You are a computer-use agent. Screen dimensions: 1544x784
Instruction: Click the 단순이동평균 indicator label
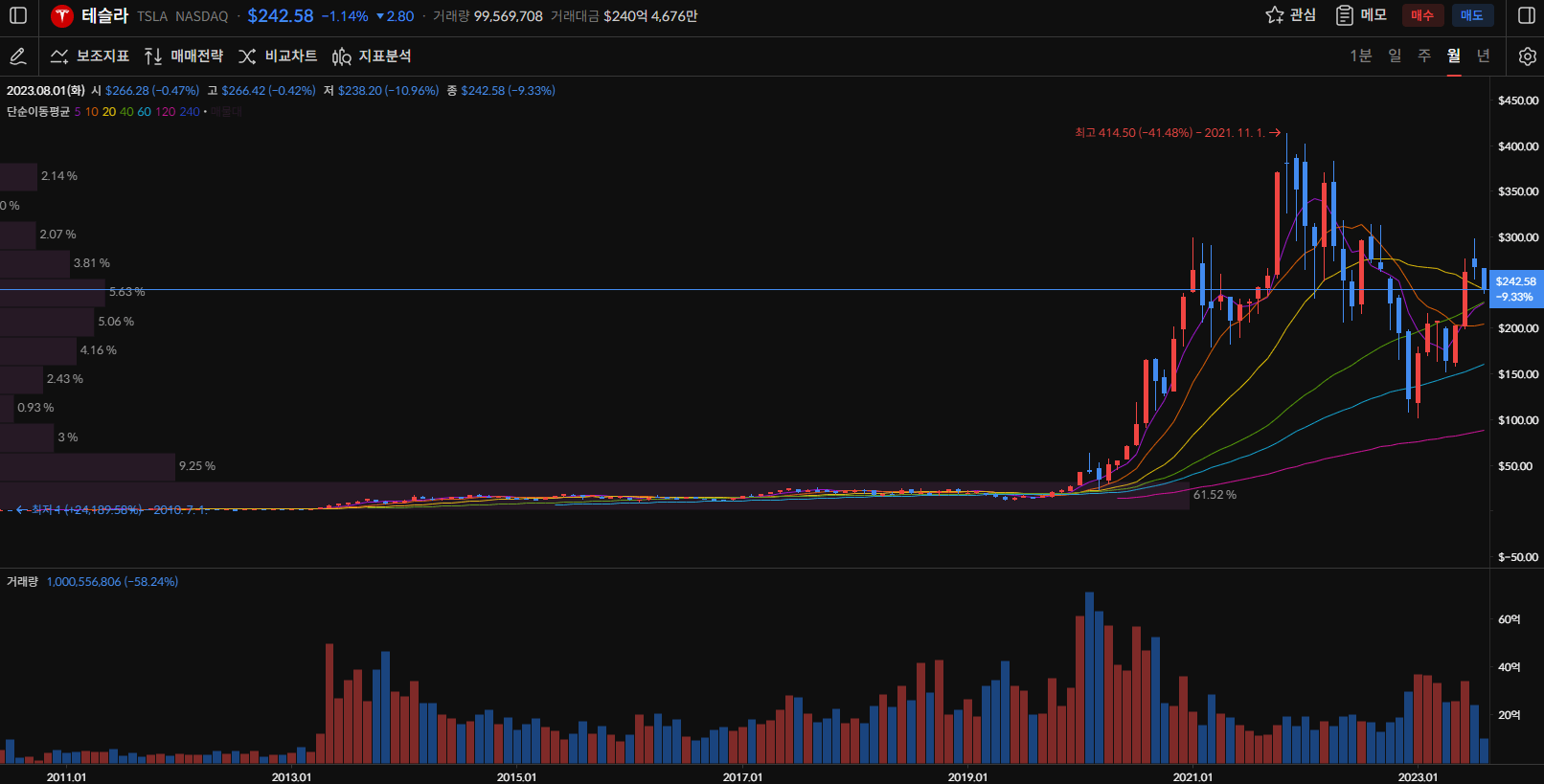38,112
